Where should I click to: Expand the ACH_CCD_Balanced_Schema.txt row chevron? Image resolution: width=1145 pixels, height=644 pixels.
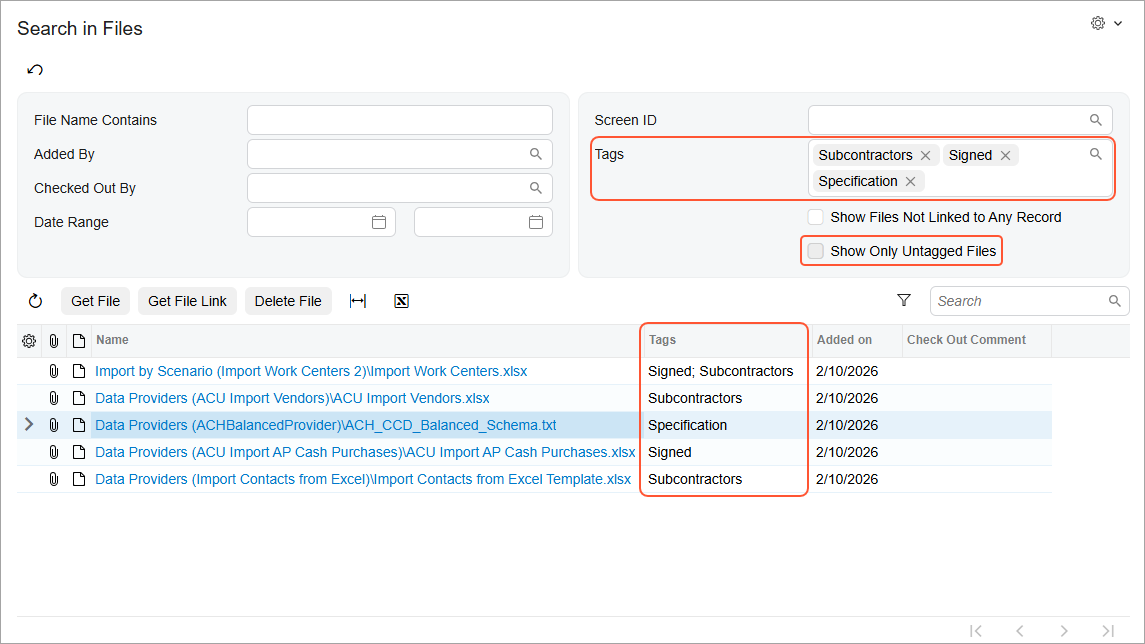29,424
